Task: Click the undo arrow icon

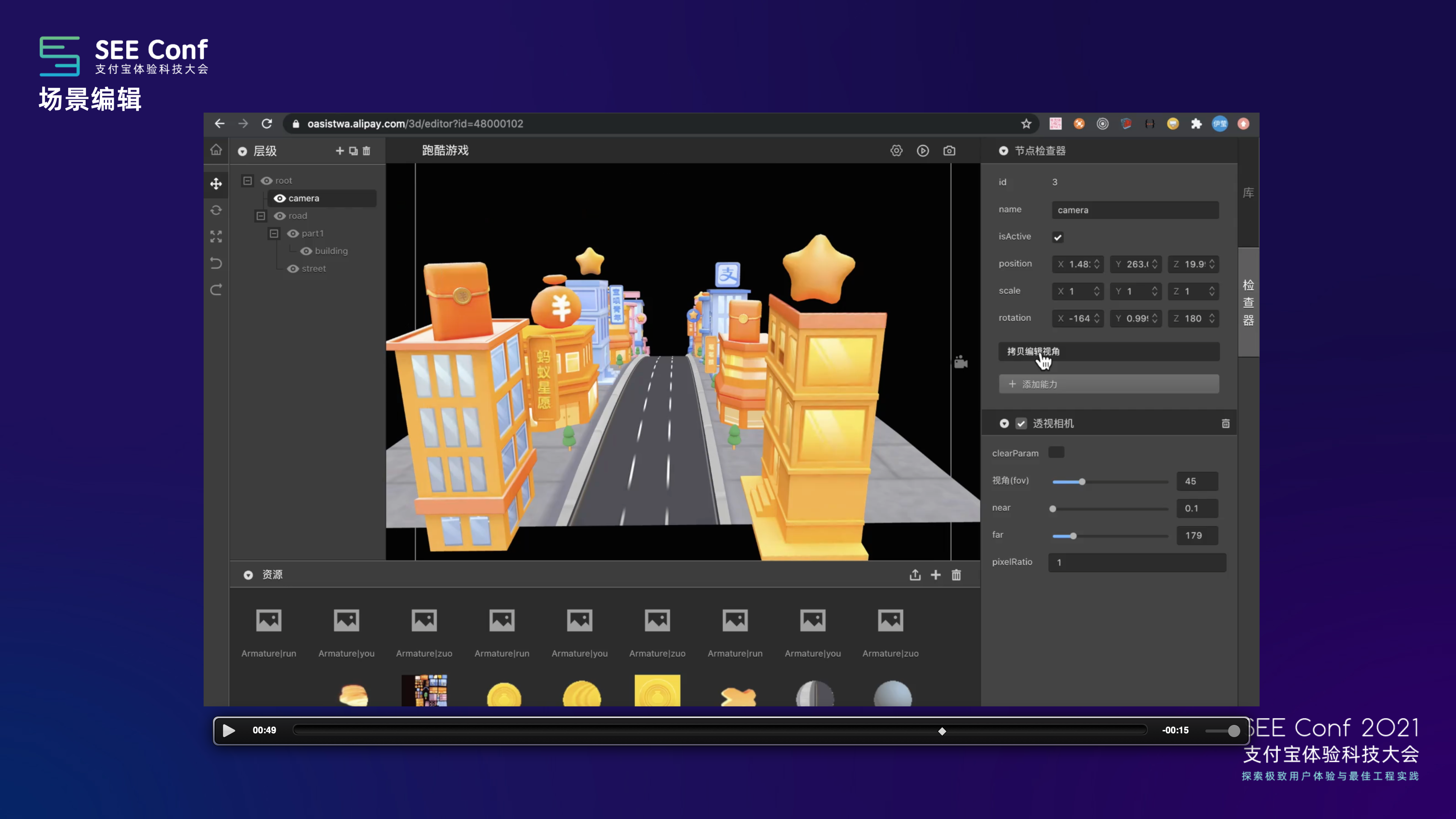Action: 216,263
